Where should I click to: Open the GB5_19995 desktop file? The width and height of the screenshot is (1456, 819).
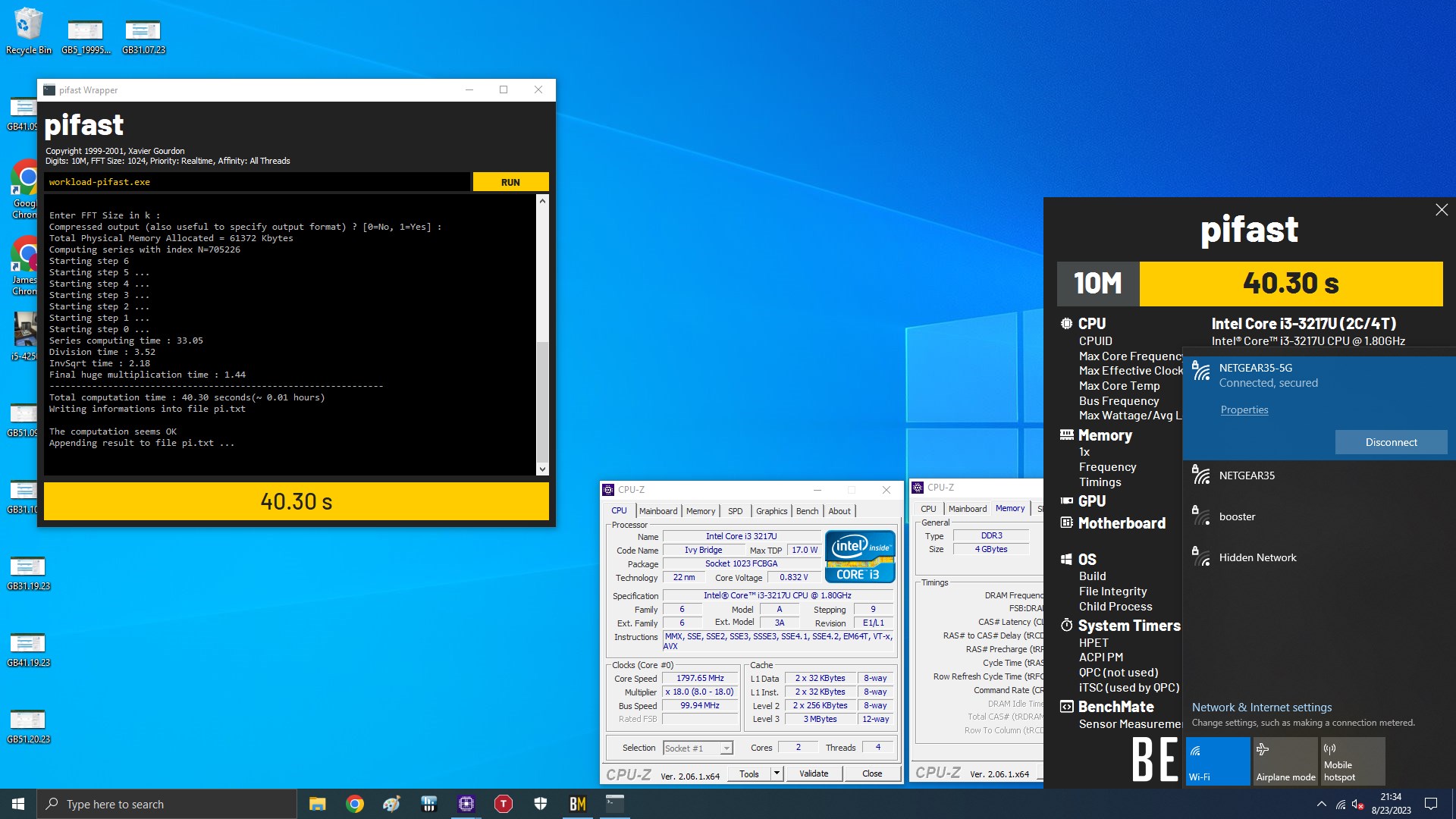point(86,37)
